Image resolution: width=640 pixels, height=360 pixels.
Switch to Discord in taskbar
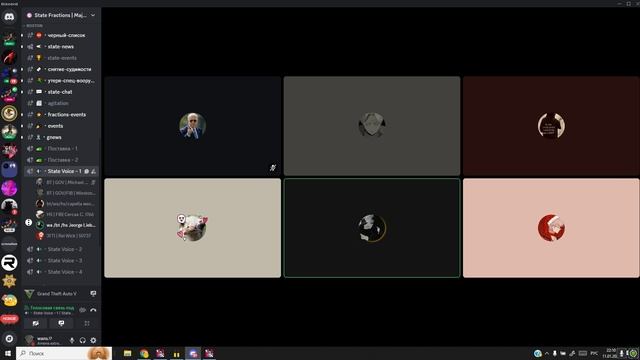pos(193,353)
